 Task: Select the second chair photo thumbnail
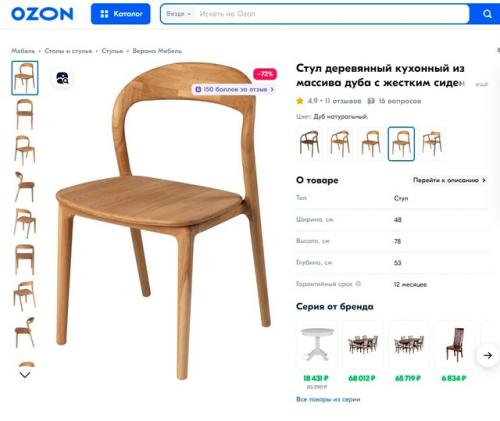coord(25,114)
